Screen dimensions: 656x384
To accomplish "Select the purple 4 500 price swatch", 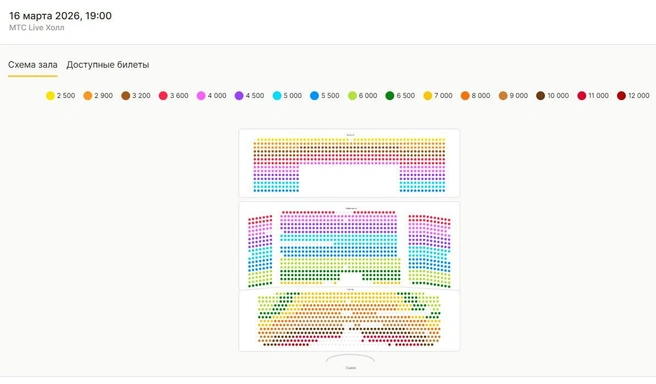I will click(239, 96).
